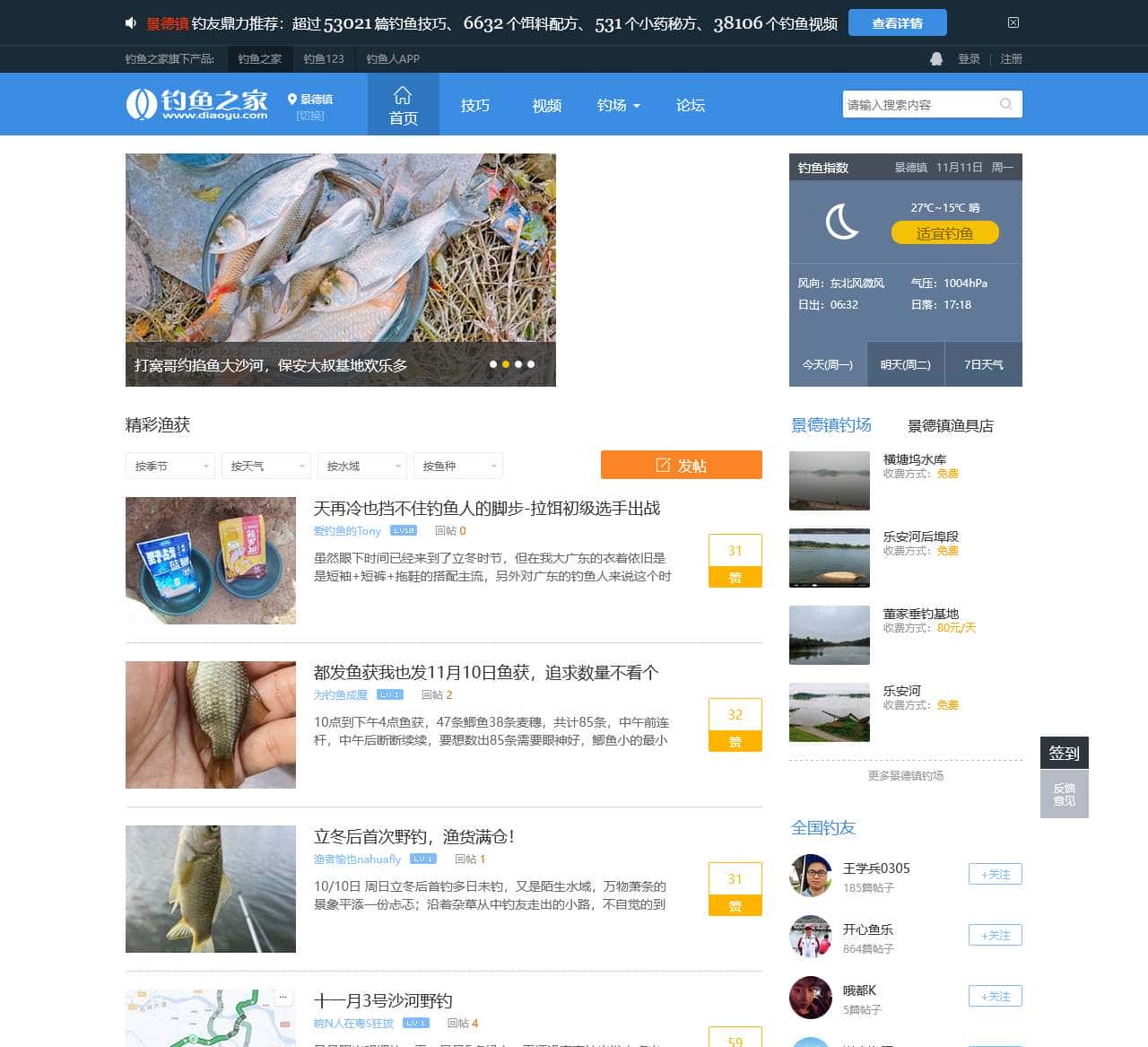Open the notification bell icon
Image resolution: width=1148 pixels, height=1047 pixels.
pos(936,58)
